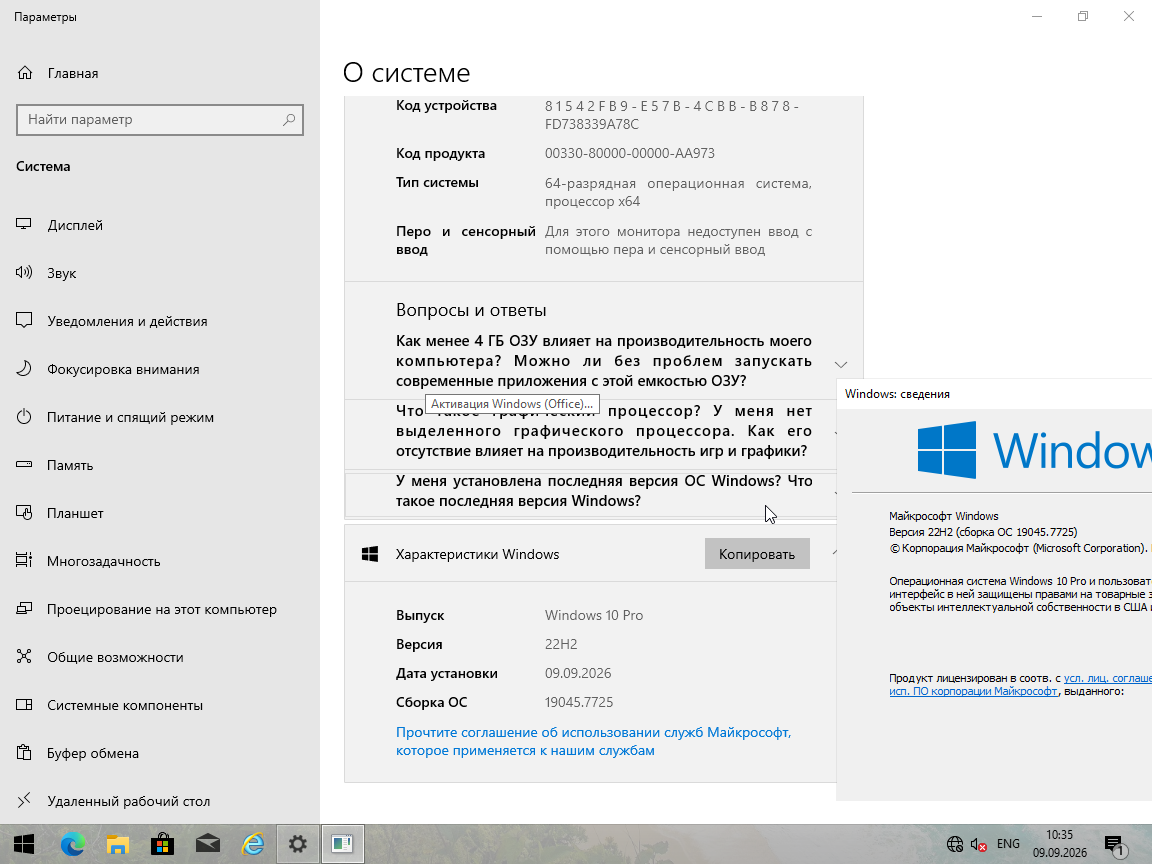This screenshot has width=1152, height=864.
Task: Click the Выпуск value Windows 10 Pro
Action: (594, 615)
